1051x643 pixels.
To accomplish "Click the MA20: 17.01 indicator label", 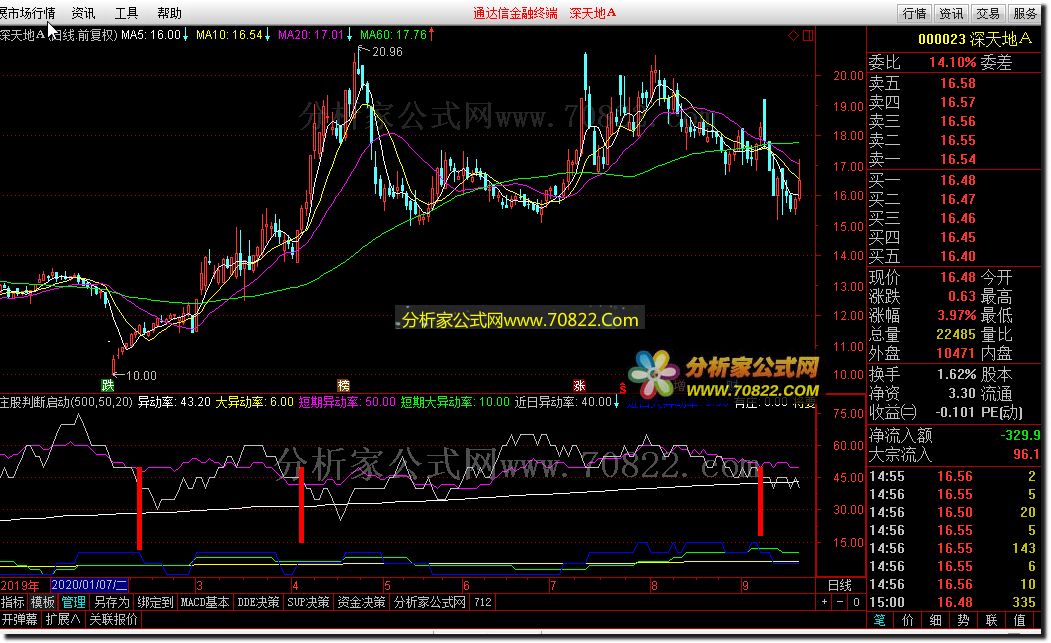I will [311, 34].
